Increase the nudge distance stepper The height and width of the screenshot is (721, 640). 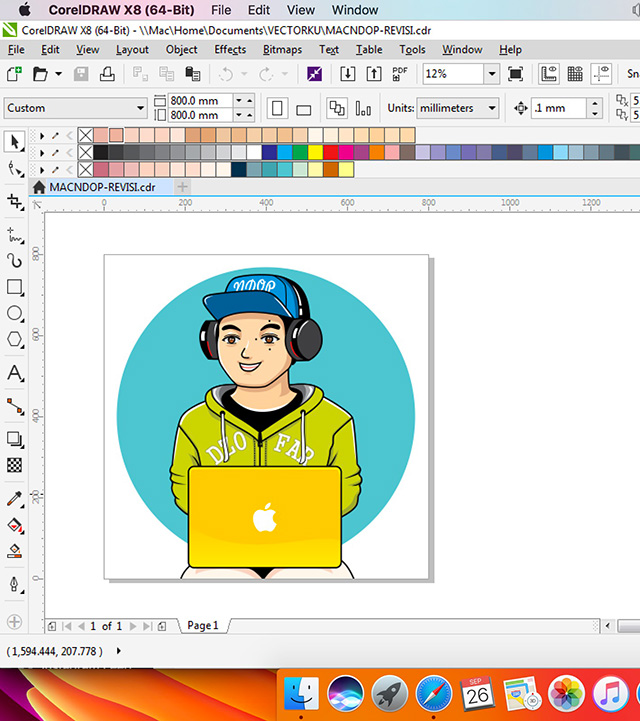(x=594, y=103)
